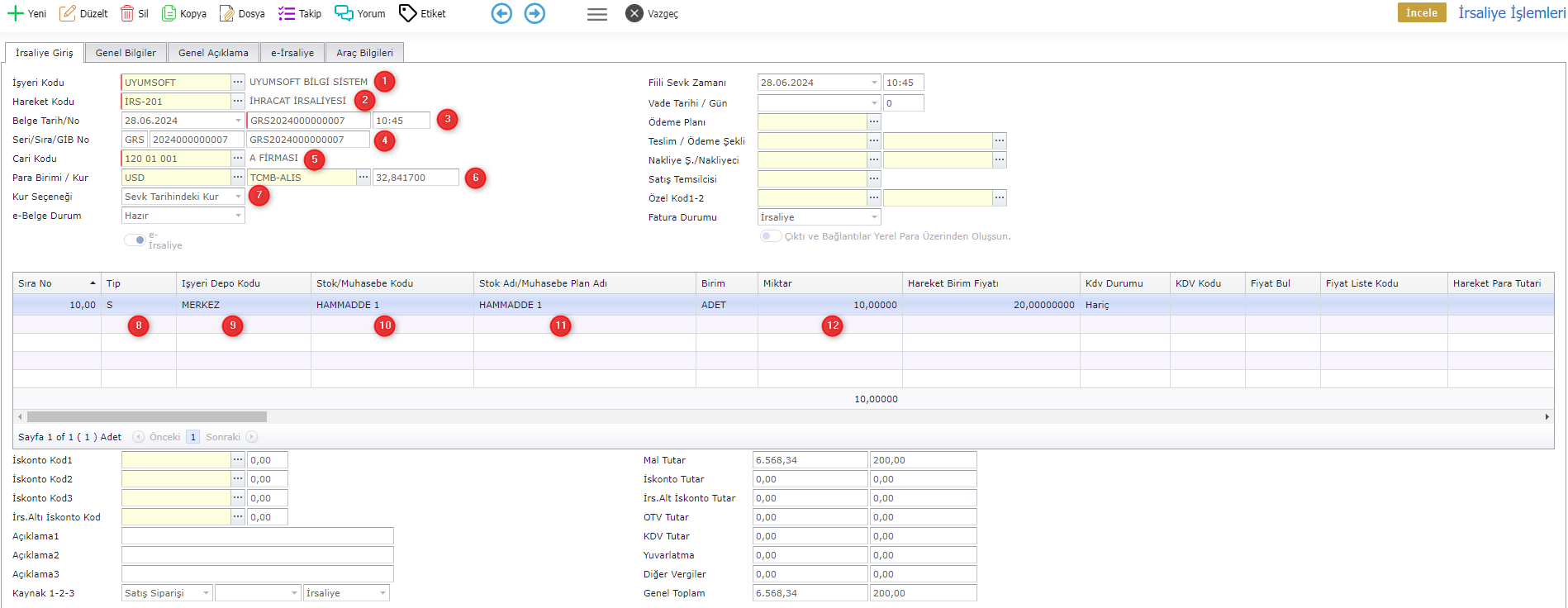
Task: Select MERKEZ depo cell
Action: click(244, 305)
